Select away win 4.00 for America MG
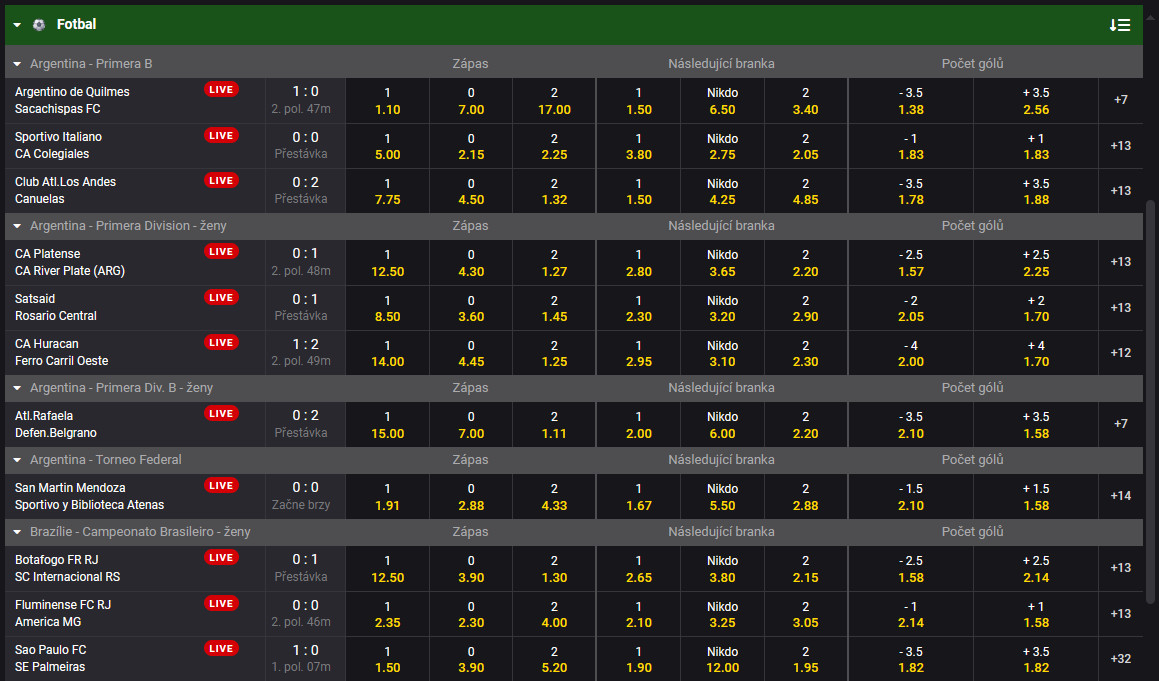This screenshot has height=681, width=1159. point(554,614)
